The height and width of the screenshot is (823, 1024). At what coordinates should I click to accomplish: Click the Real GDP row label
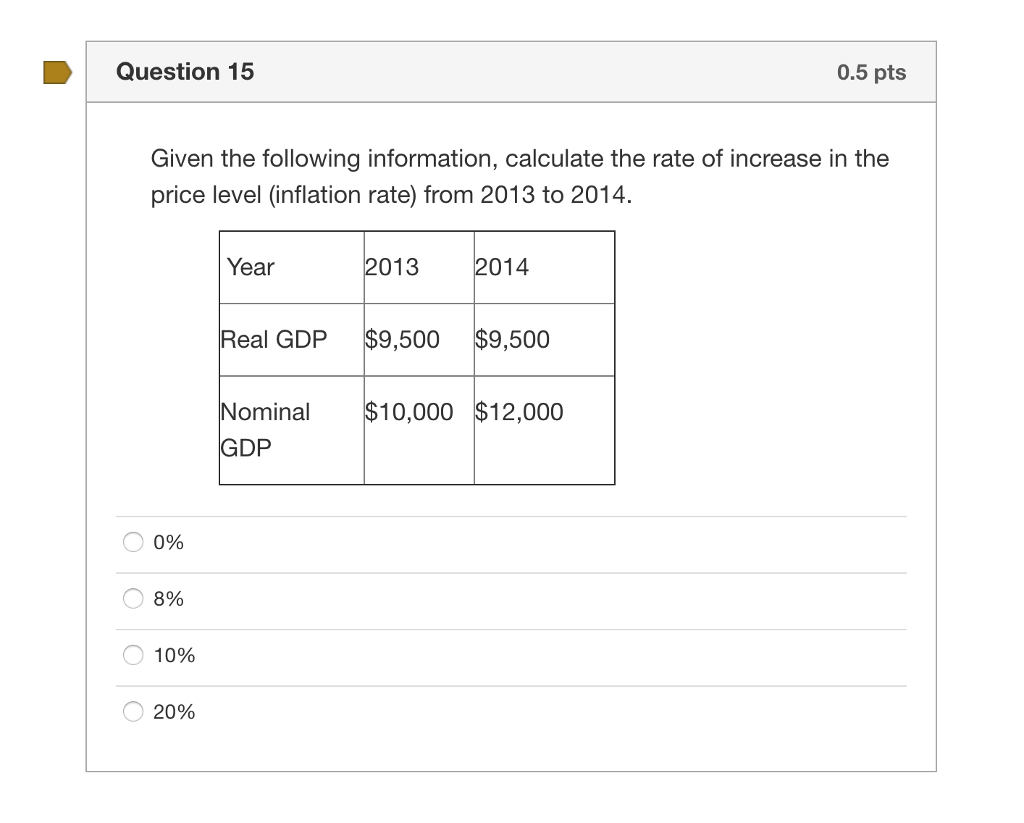274,339
